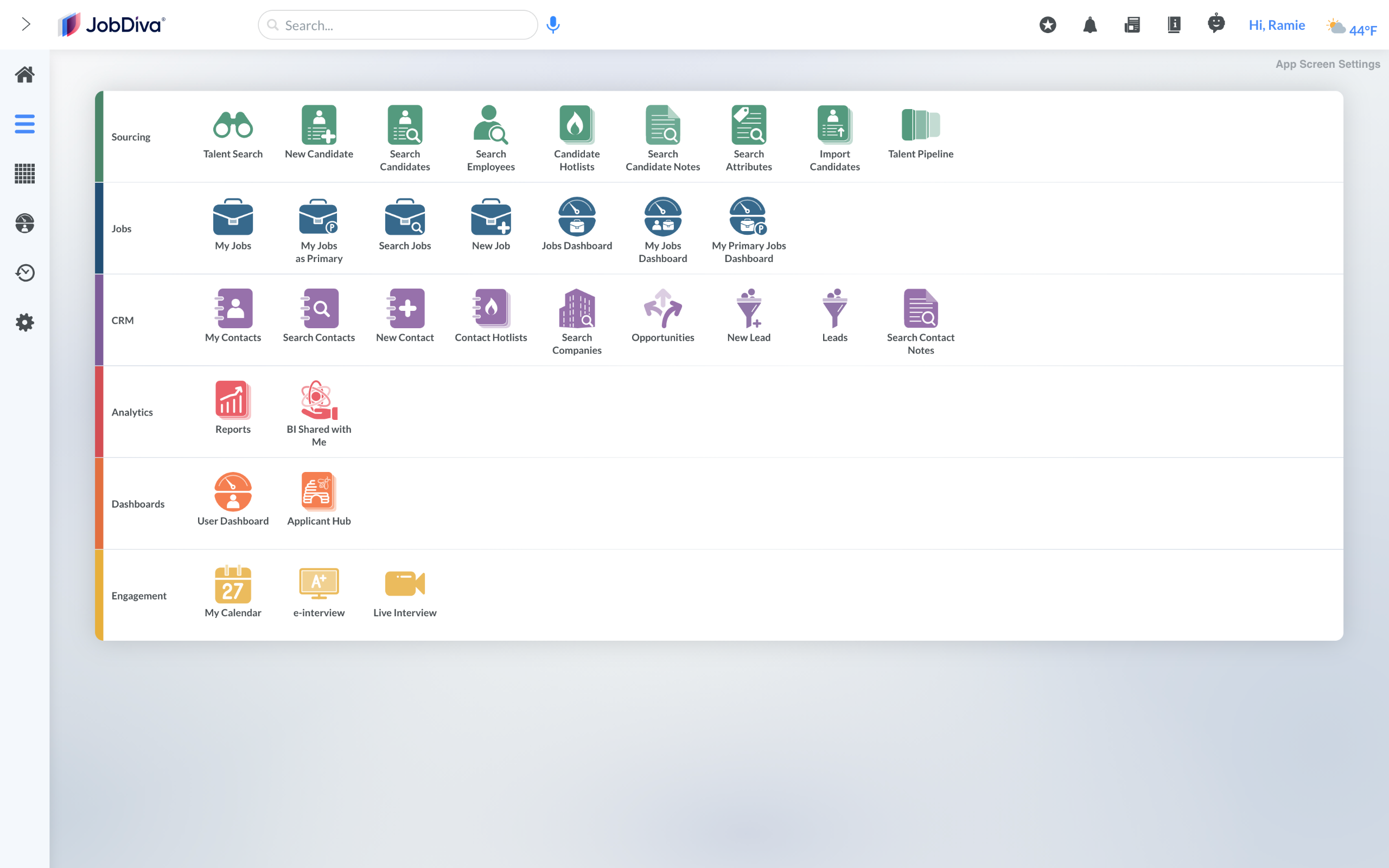Activate voice search microphone
This screenshot has height=868, width=1389.
pos(553,25)
